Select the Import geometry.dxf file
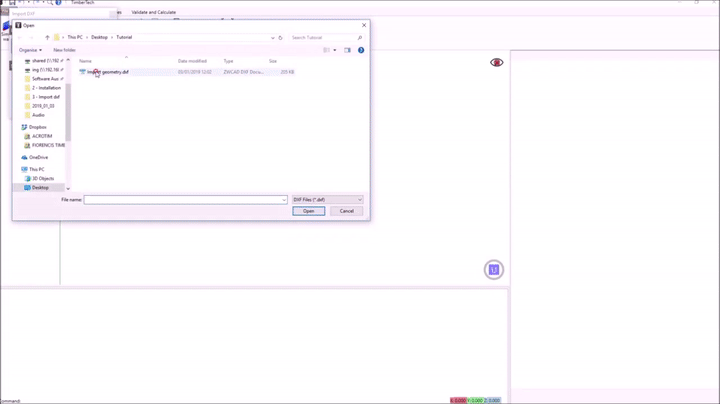The width and height of the screenshot is (720, 404). [x=107, y=72]
